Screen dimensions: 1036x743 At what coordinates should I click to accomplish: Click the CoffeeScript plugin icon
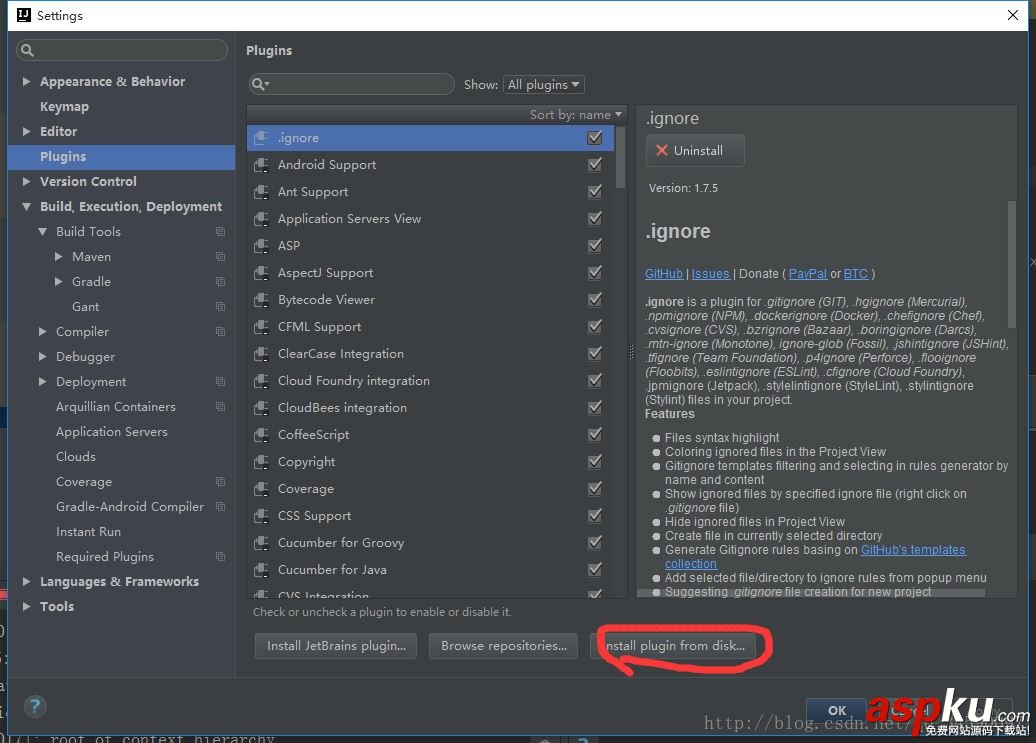[x=261, y=435]
